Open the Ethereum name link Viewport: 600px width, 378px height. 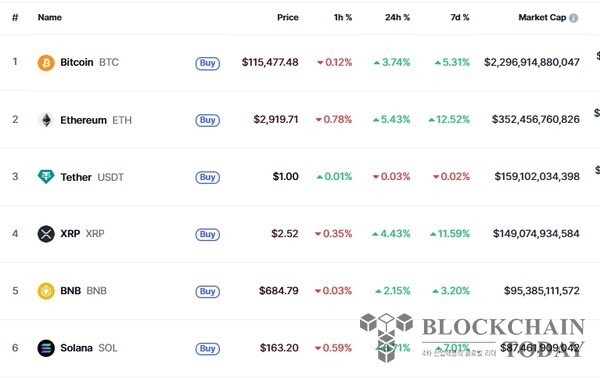83,120
